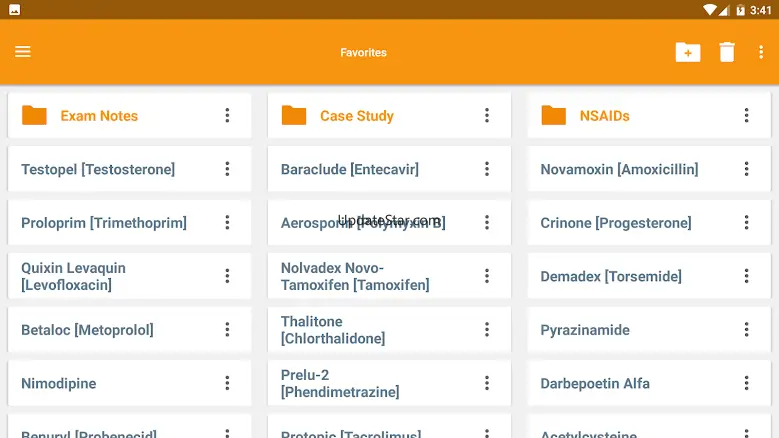Show more options for Thalitone [Chlorthalidone]
This screenshot has height=438, width=779.
click(487, 330)
